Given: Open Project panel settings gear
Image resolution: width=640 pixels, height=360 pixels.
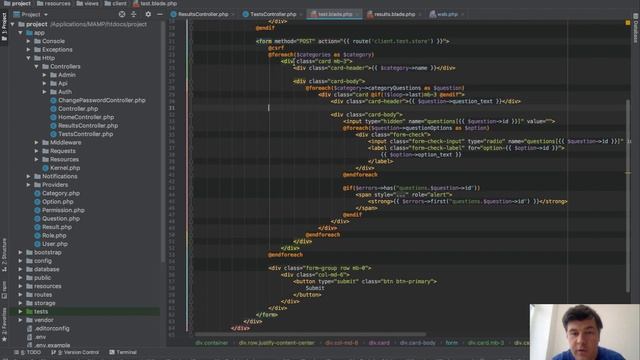Looking at the screenshot, I should [x=148, y=14].
